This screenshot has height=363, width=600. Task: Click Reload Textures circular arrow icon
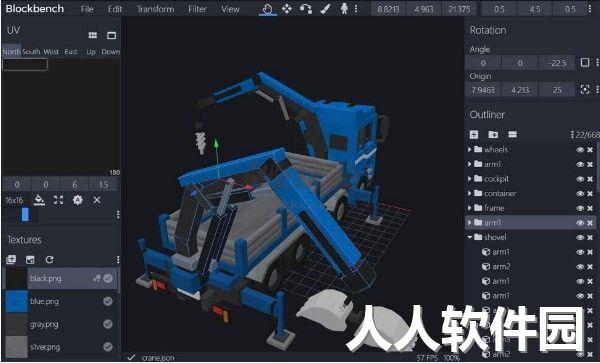(x=49, y=260)
